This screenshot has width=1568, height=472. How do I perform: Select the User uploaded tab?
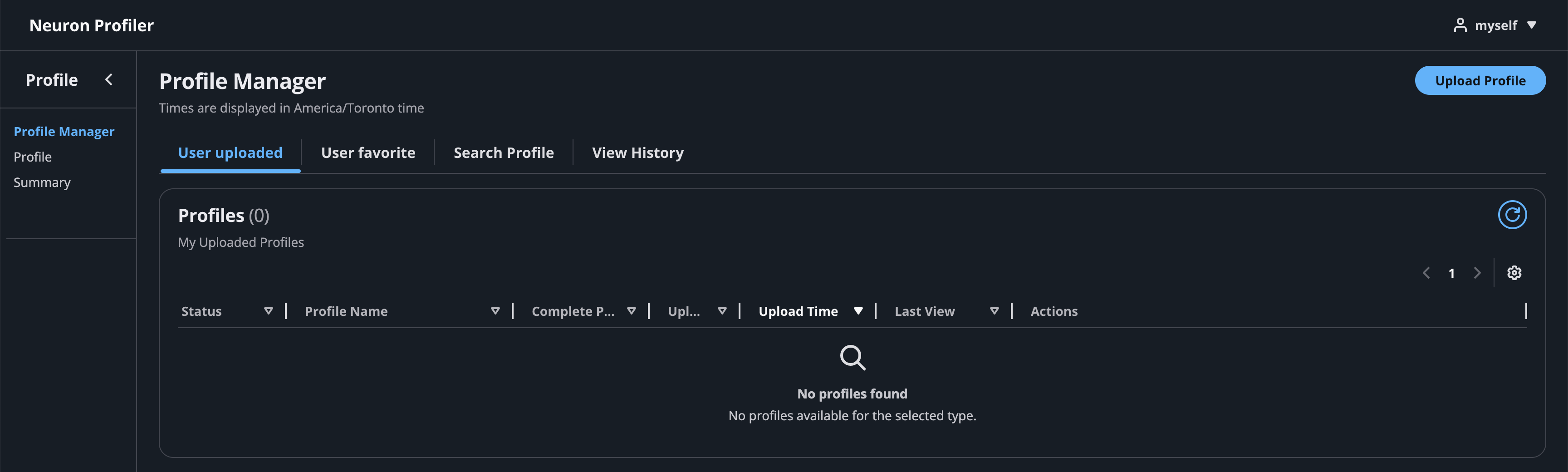click(x=230, y=153)
